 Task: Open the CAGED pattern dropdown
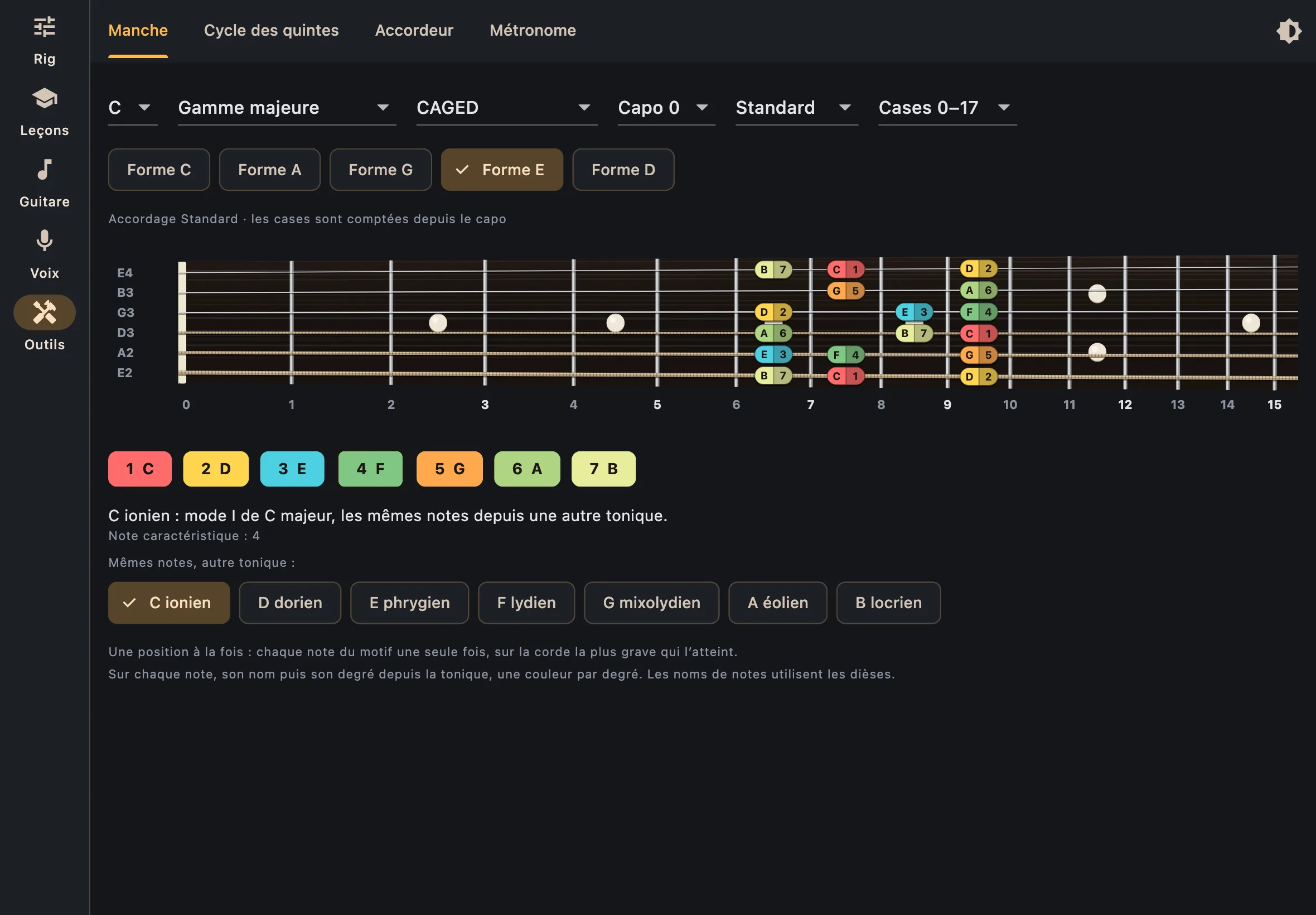pyautogui.click(x=506, y=108)
